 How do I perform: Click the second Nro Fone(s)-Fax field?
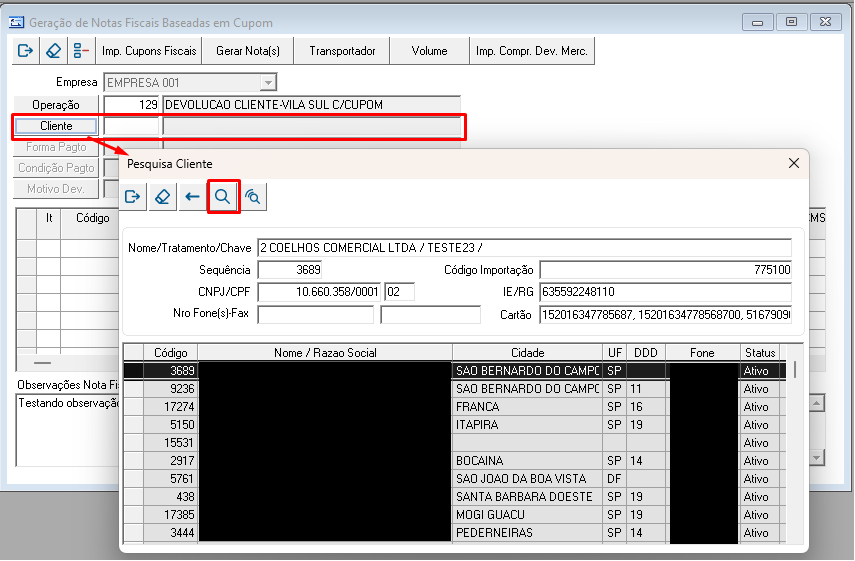coord(431,315)
